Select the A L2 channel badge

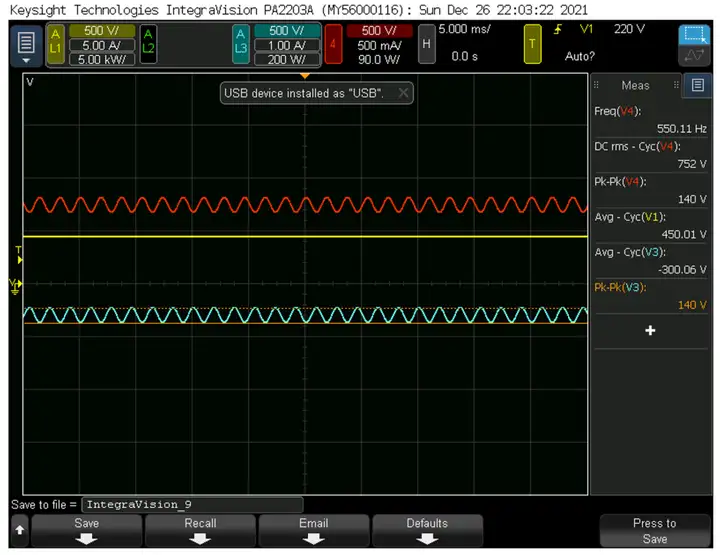point(148,44)
